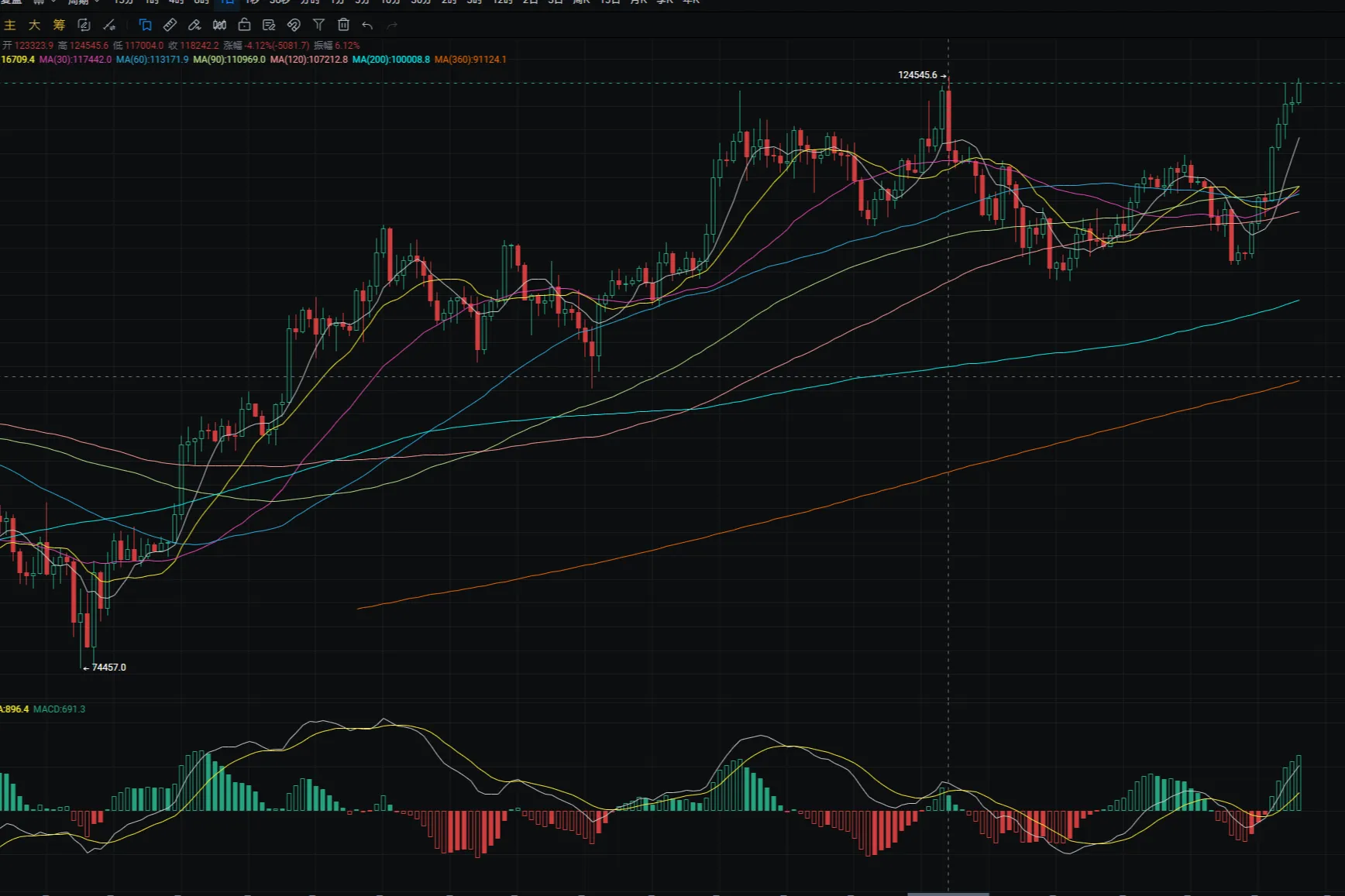Click the 124545.6 high price marker
Image resolution: width=1345 pixels, height=896 pixels.
pyautogui.click(x=917, y=75)
